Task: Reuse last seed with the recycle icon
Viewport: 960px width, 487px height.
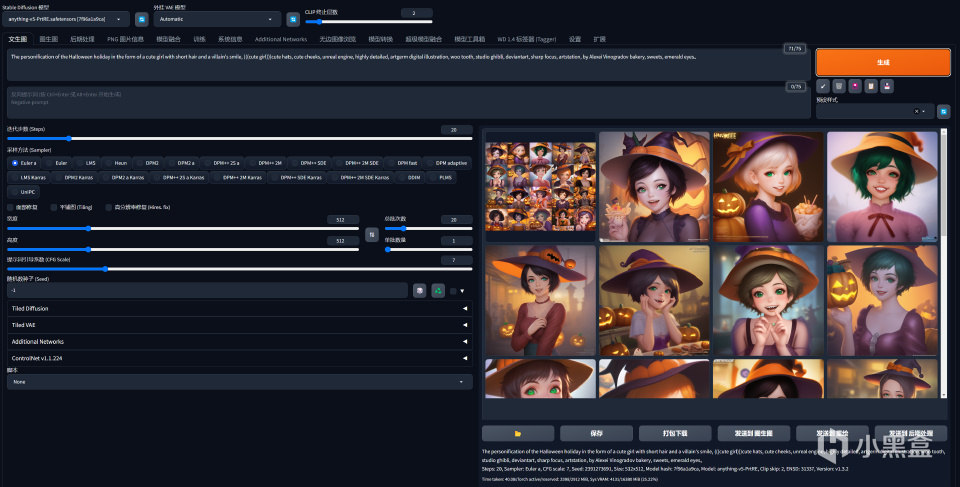Action: click(x=438, y=290)
